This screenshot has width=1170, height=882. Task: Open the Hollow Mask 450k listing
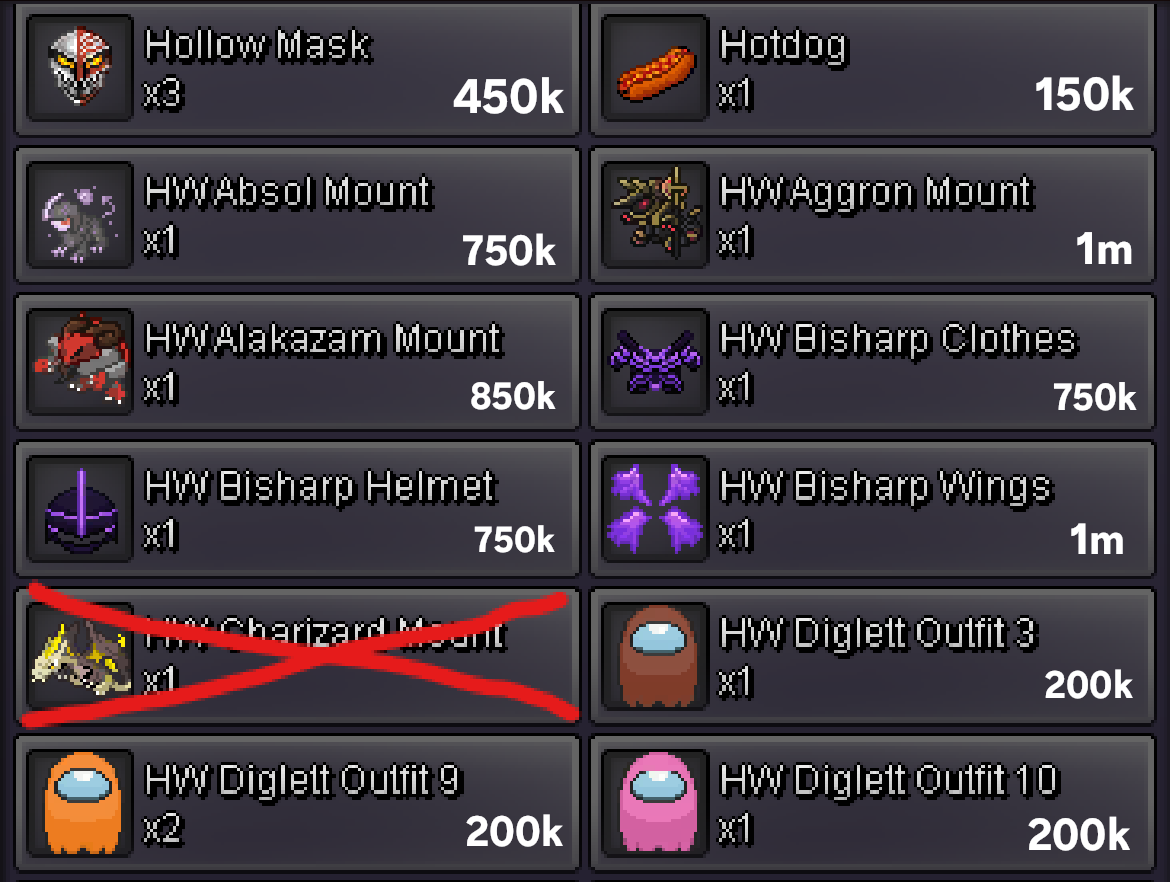pos(297,69)
